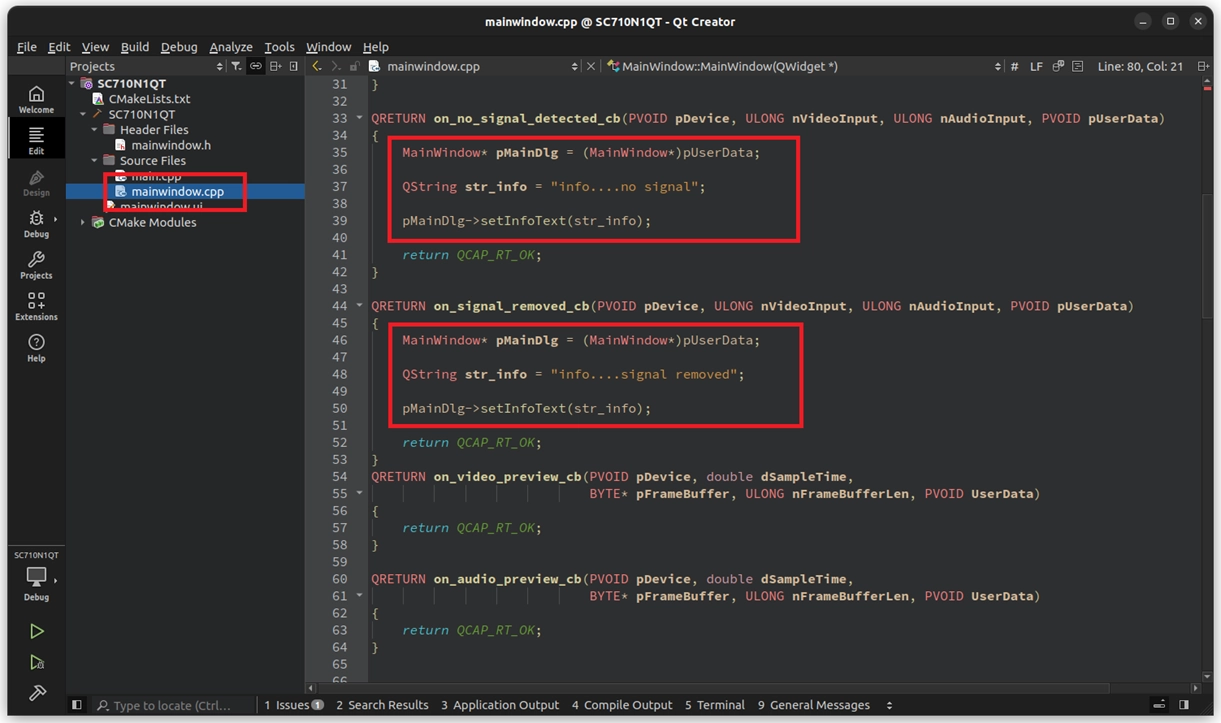Split the Projects side panel
This screenshot has width=1221, height=723.
pyautogui.click(x=275, y=66)
